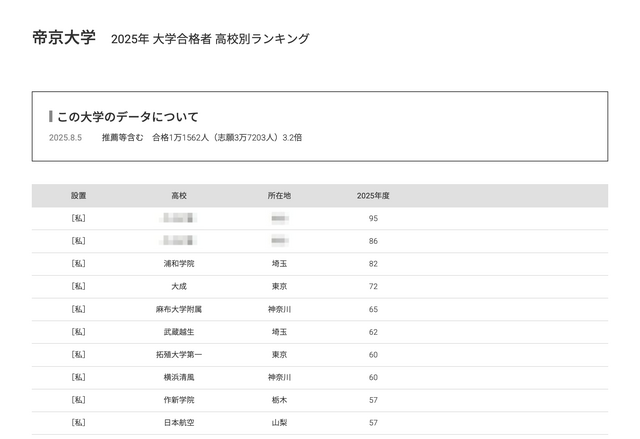Screen dimensions: 640x439
Task: Click the [私] tag in the row with 95
Action: point(78,218)
